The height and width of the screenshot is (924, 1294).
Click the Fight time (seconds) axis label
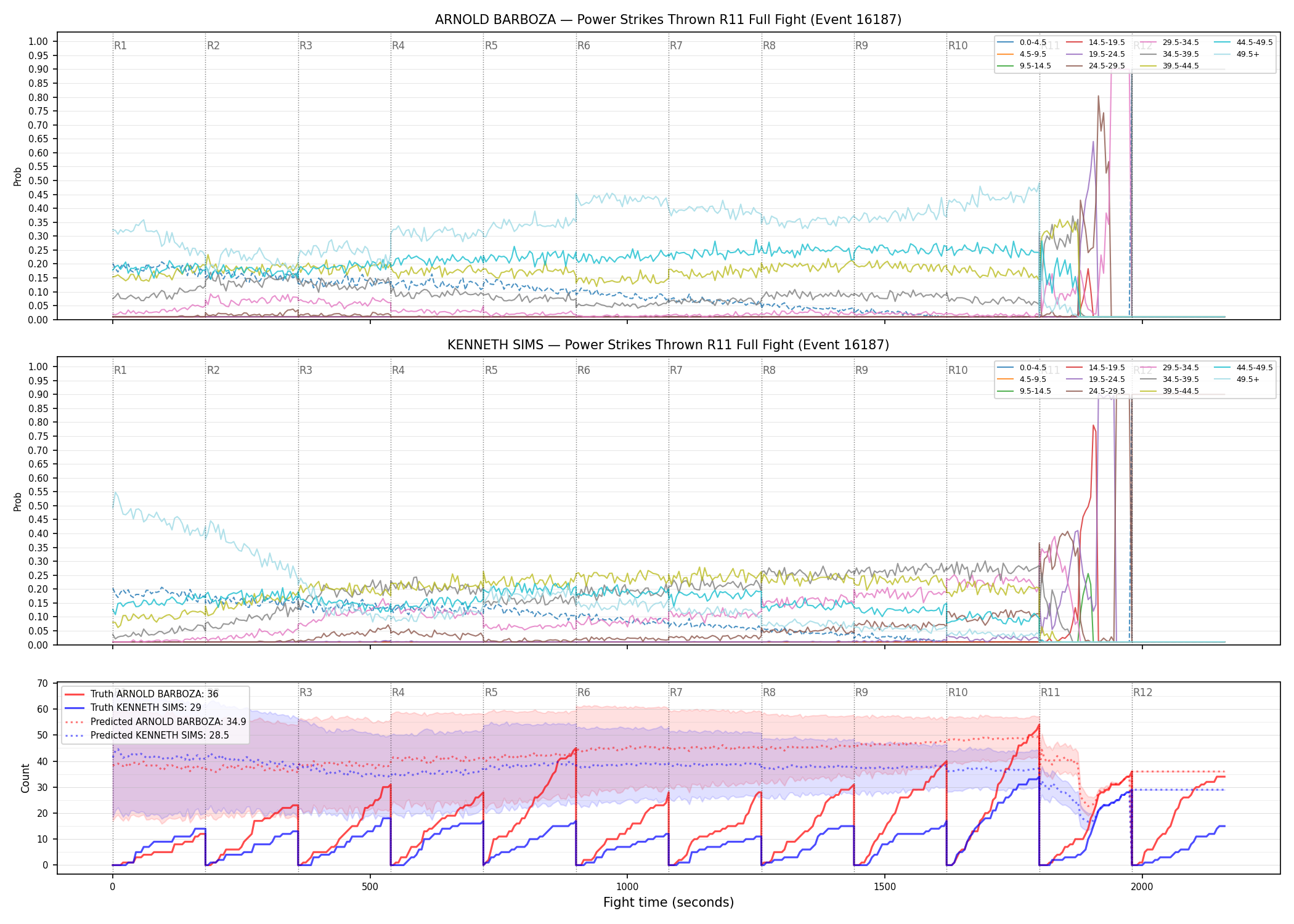(669, 902)
